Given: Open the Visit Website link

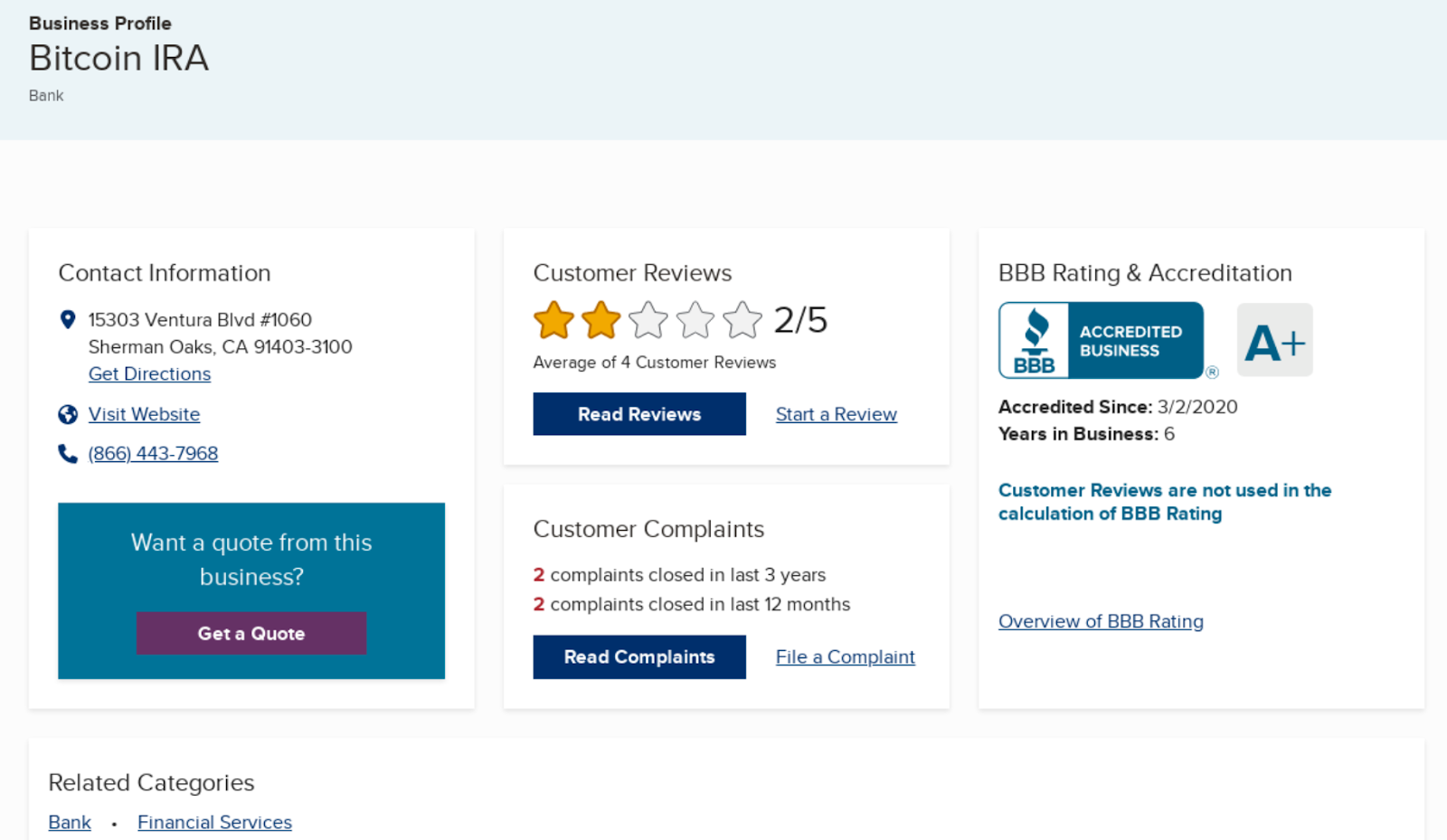Looking at the screenshot, I should (144, 414).
